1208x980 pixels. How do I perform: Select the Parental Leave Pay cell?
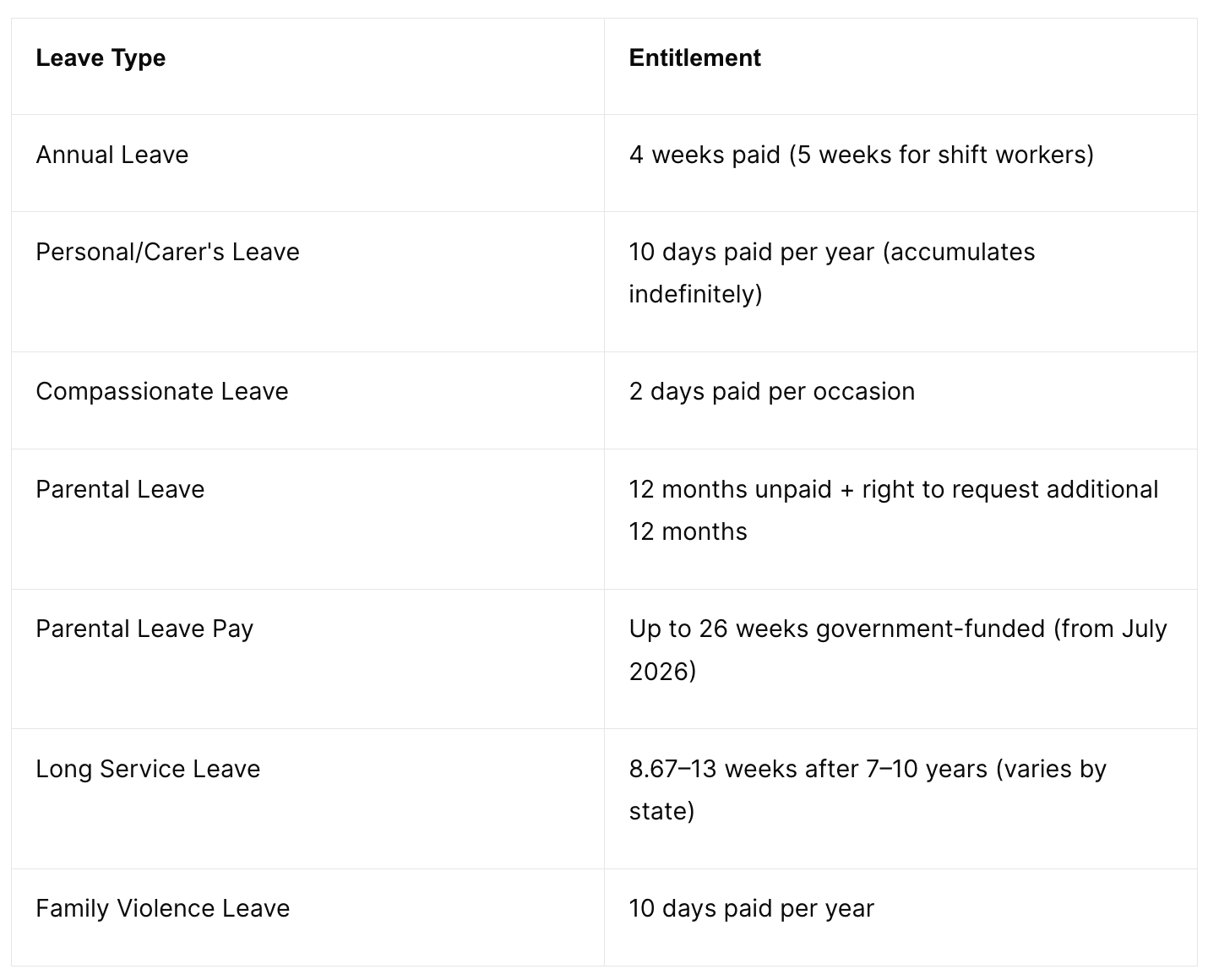point(307,659)
